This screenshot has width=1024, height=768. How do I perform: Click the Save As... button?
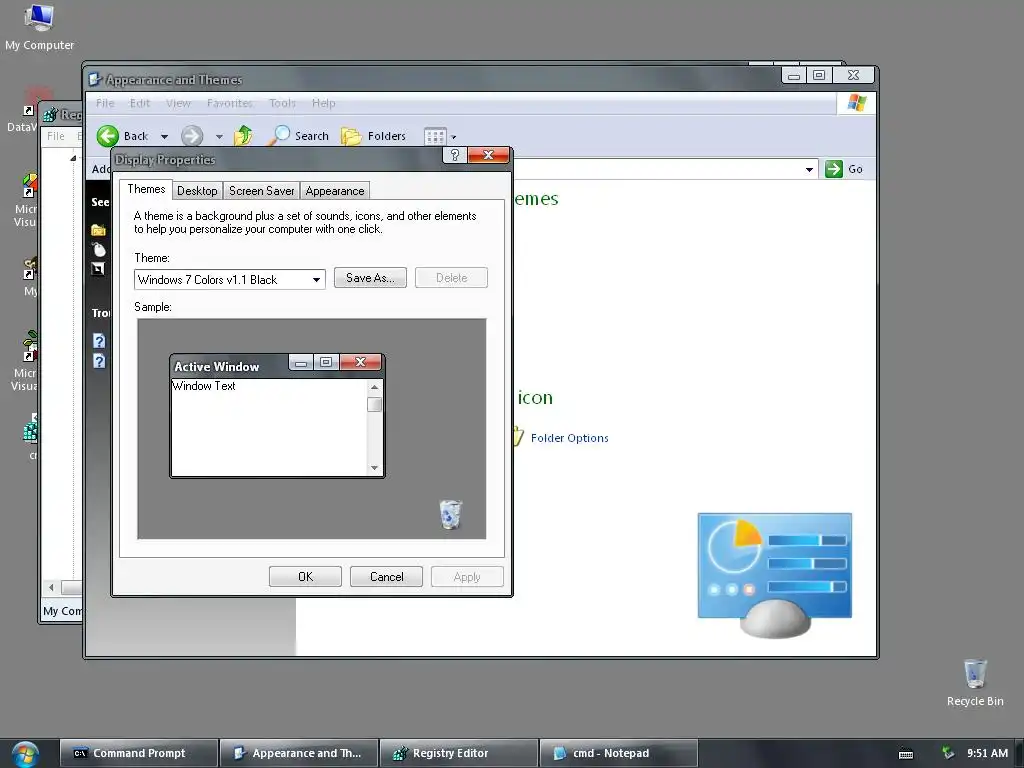pyautogui.click(x=370, y=278)
